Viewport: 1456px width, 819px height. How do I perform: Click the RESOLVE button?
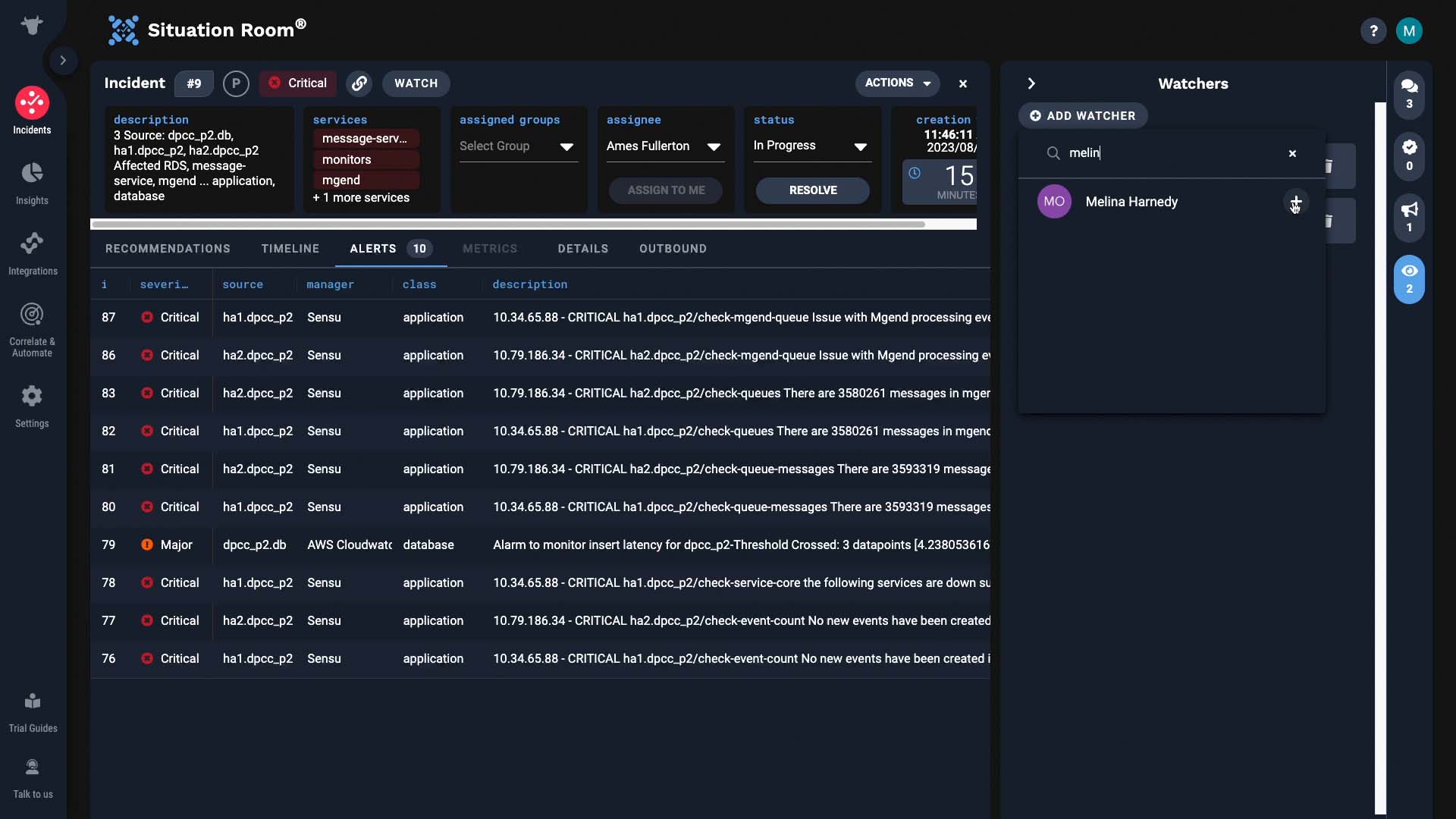click(x=813, y=190)
